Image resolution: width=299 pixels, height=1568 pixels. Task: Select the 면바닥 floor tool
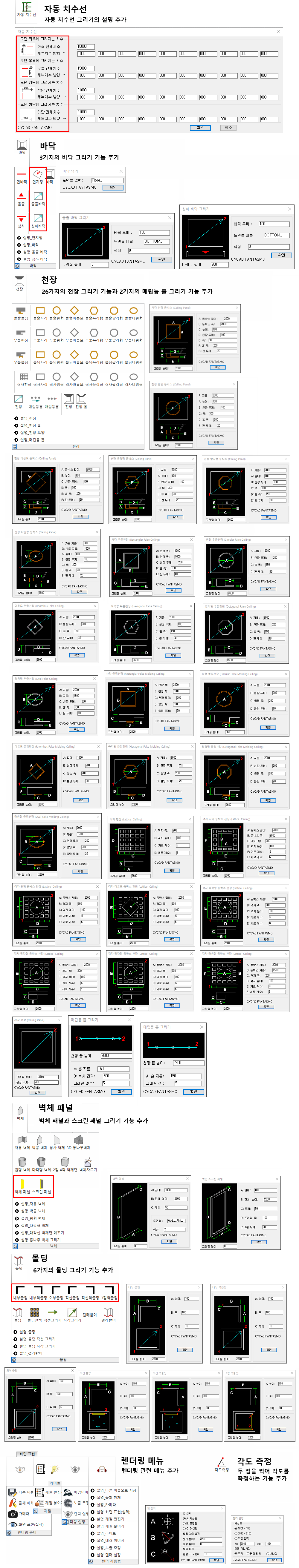point(21,177)
